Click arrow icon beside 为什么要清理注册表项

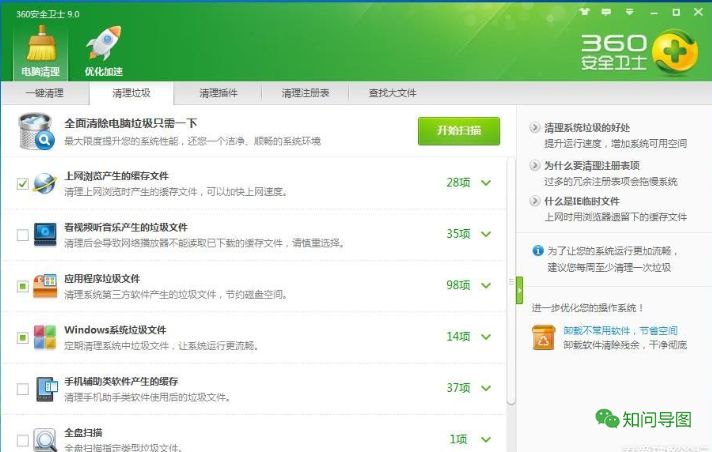(535, 165)
